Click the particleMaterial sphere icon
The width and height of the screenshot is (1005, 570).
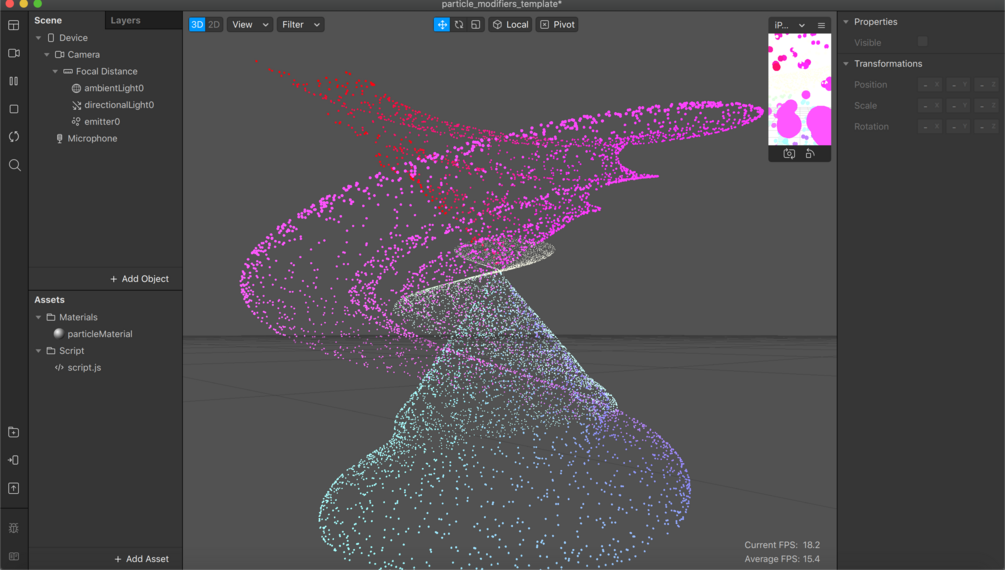pos(59,333)
